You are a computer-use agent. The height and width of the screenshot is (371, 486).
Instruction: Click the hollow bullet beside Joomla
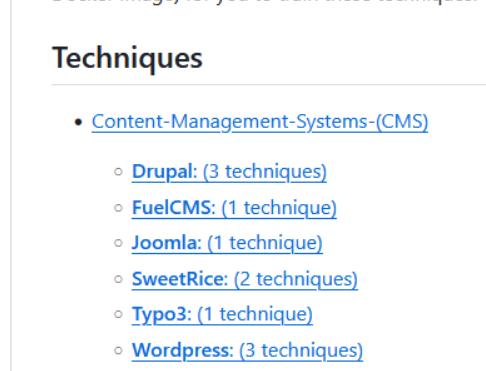click(118, 243)
